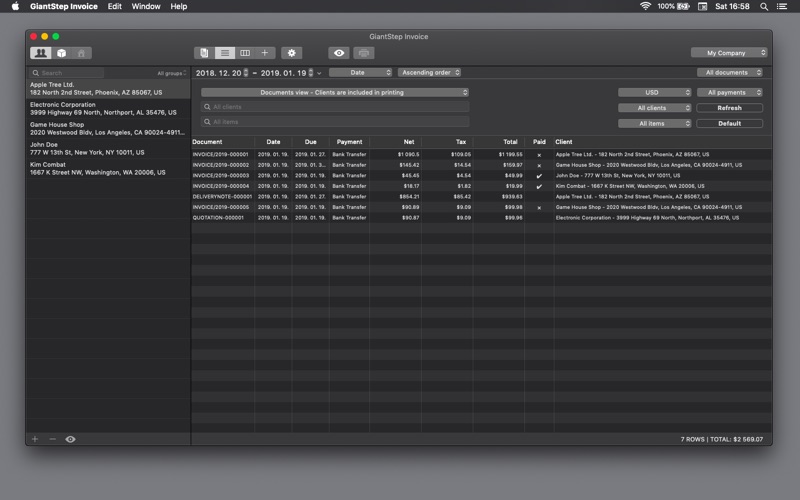
Task: Click the plus icon to add document
Action: (265, 53)
